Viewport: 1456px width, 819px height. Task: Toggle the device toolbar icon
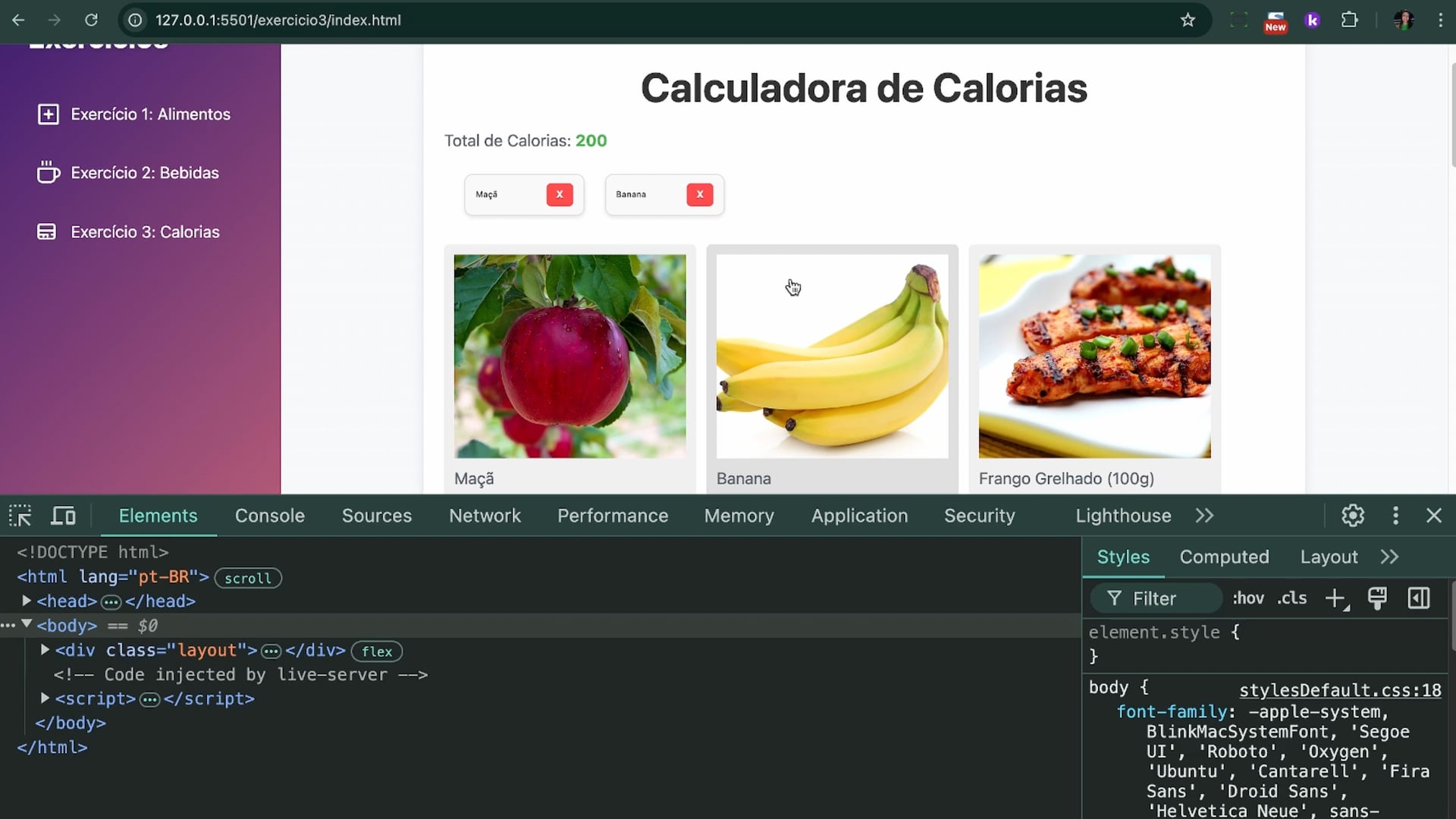[63, 516]
